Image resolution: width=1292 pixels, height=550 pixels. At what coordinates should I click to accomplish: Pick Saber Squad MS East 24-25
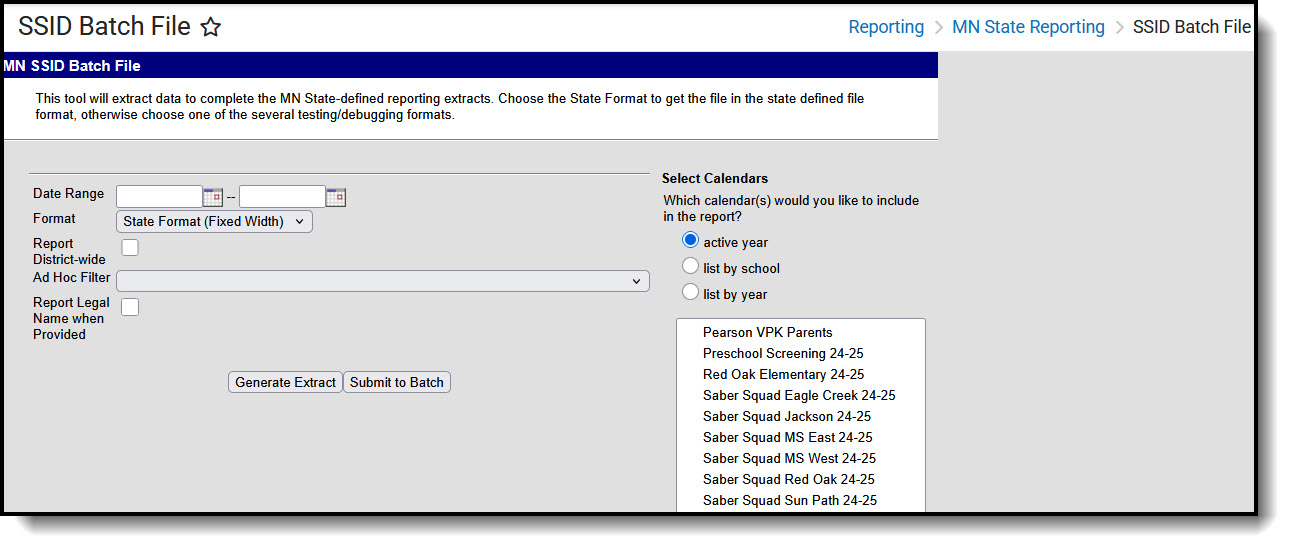(x=787, y=437)
